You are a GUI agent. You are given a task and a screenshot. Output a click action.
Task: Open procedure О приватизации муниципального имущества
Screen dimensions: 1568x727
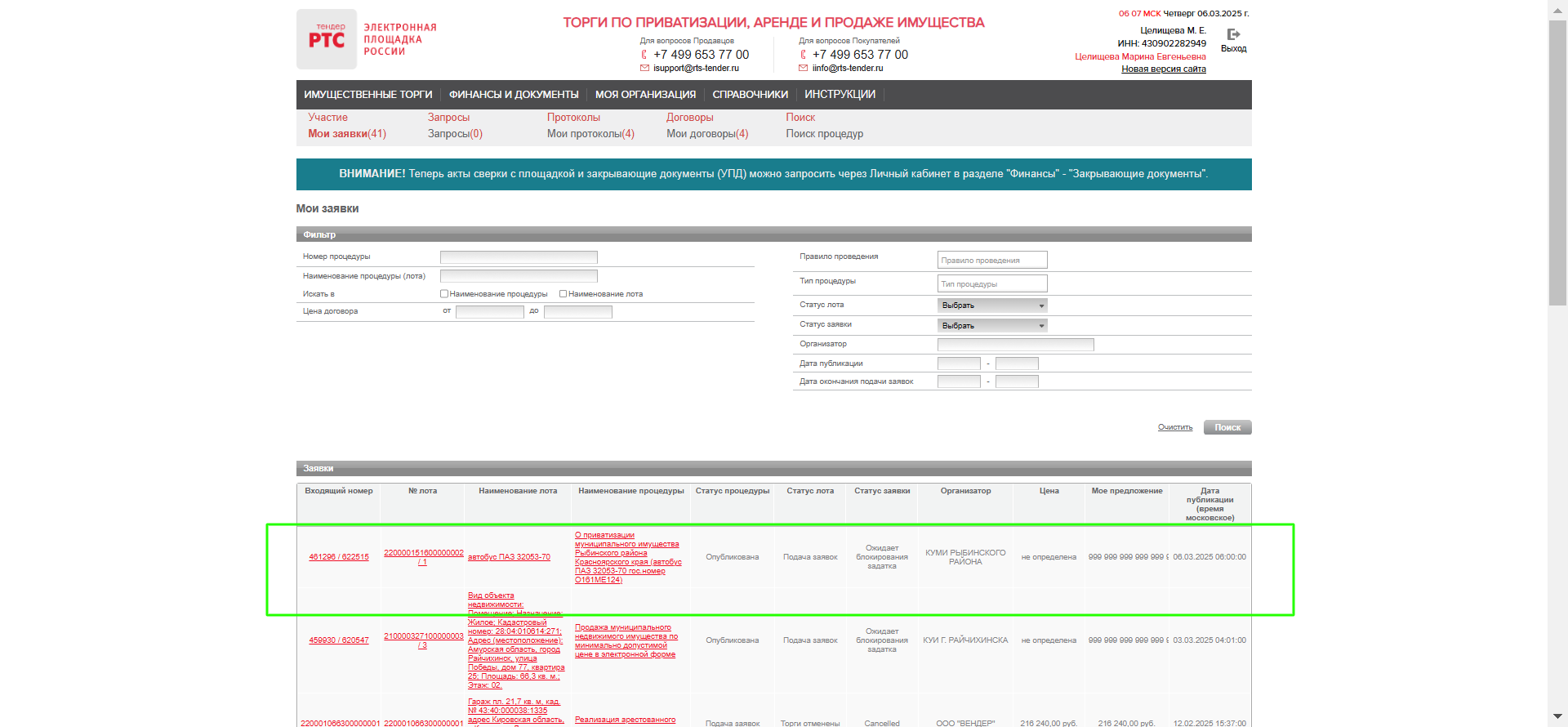(628, 557)
